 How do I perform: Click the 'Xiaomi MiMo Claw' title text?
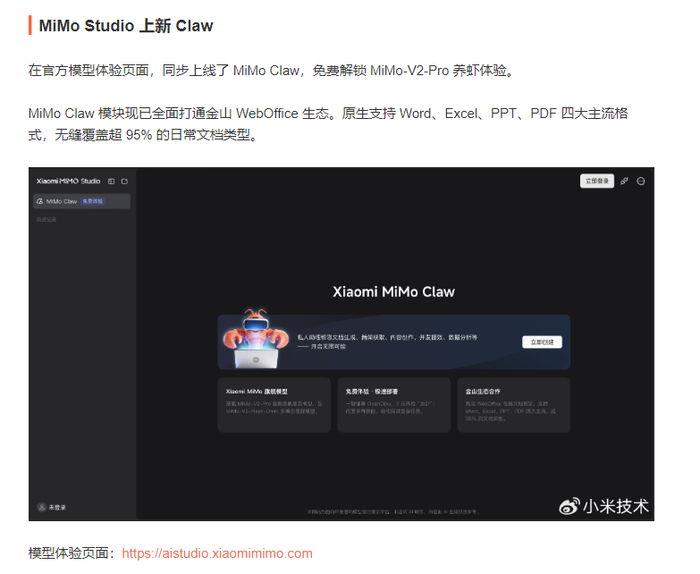pyautogui.click(x=394, y=291)
